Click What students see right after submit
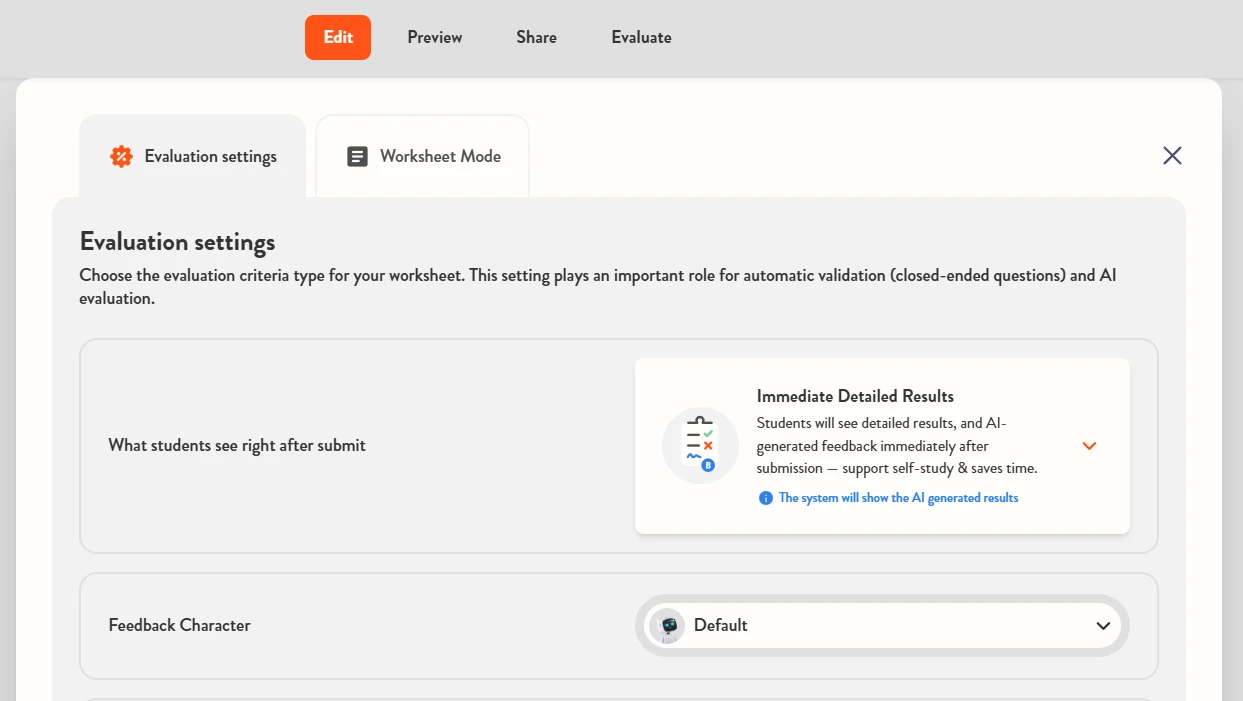The width and height of the screenshot is (1243, 701). tap(237, 445)
